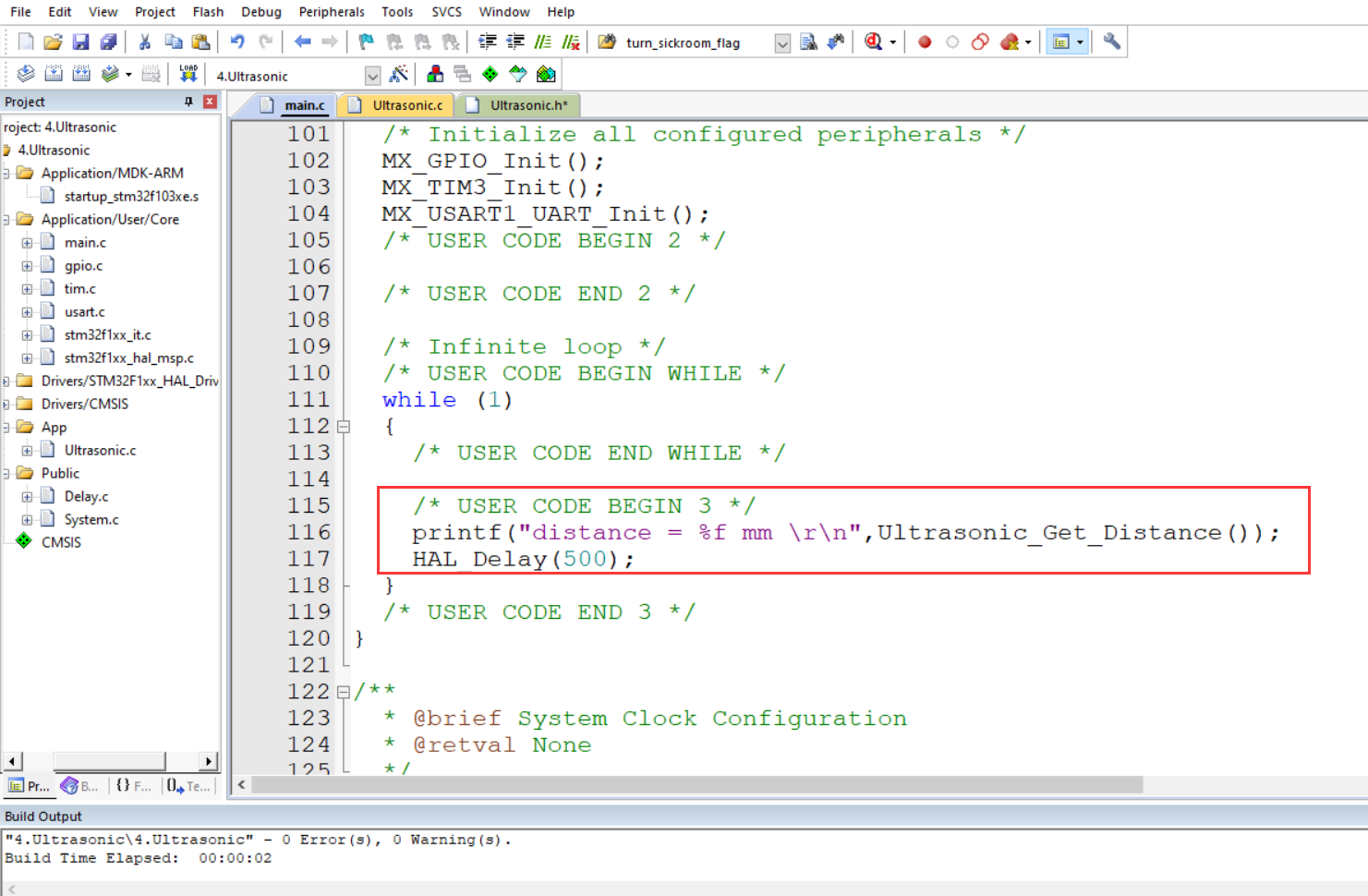This screenshot has height=896, width=1368.
Task: Uncomment the selection icon with the red x
Action: [571, 42]
